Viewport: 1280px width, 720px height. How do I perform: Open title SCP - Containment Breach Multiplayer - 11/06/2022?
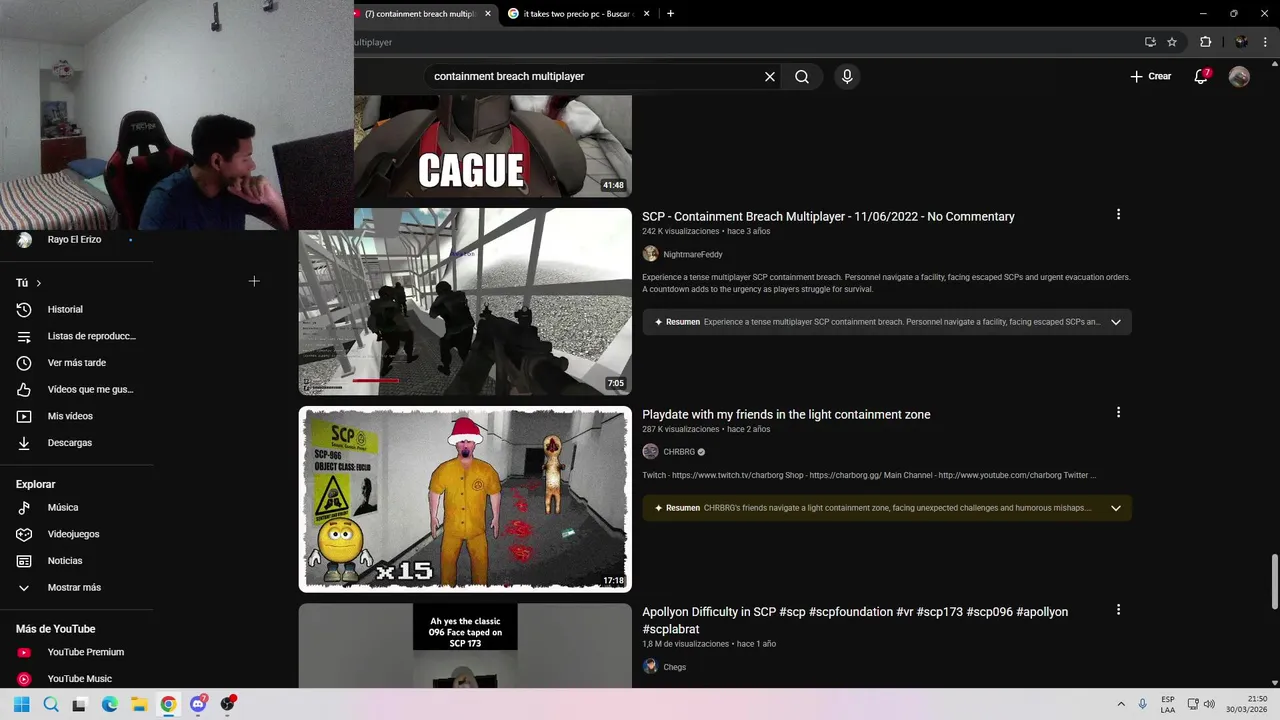pyautogui.click(x=828, y=216)
